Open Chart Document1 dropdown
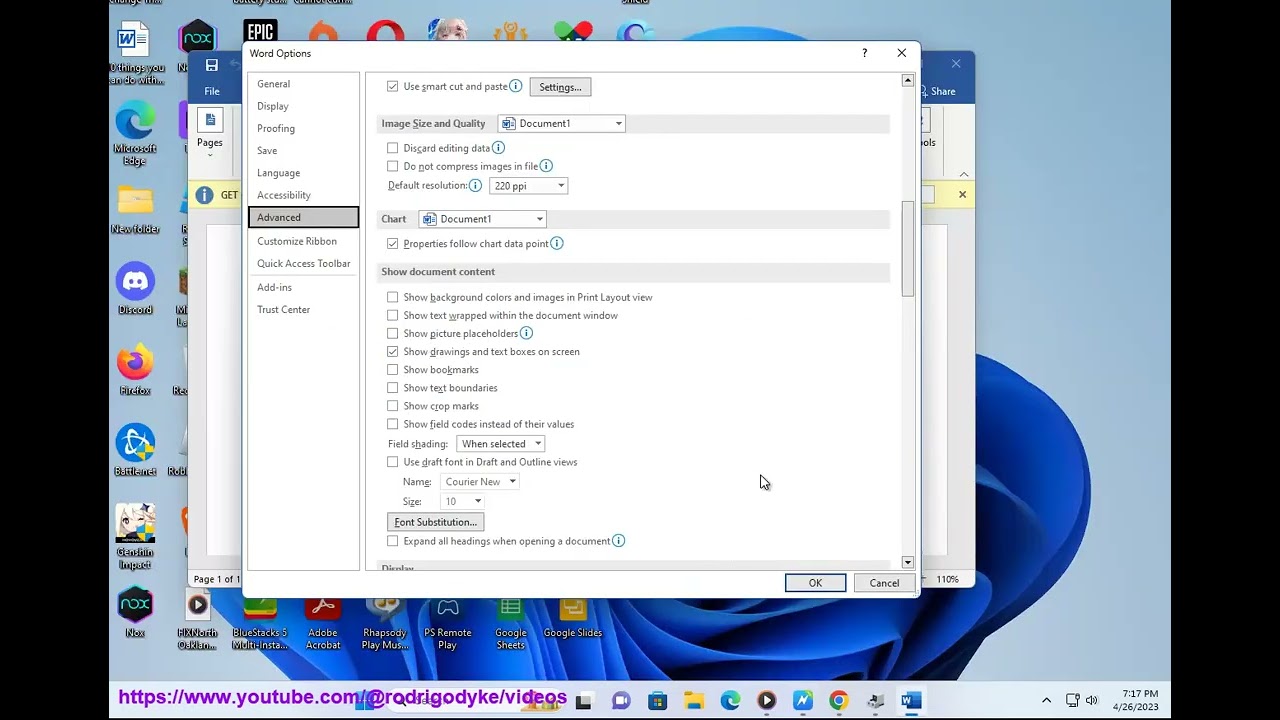Viewport: 1280px width, 720px height. pyautogui.click(x=482, y=219)
